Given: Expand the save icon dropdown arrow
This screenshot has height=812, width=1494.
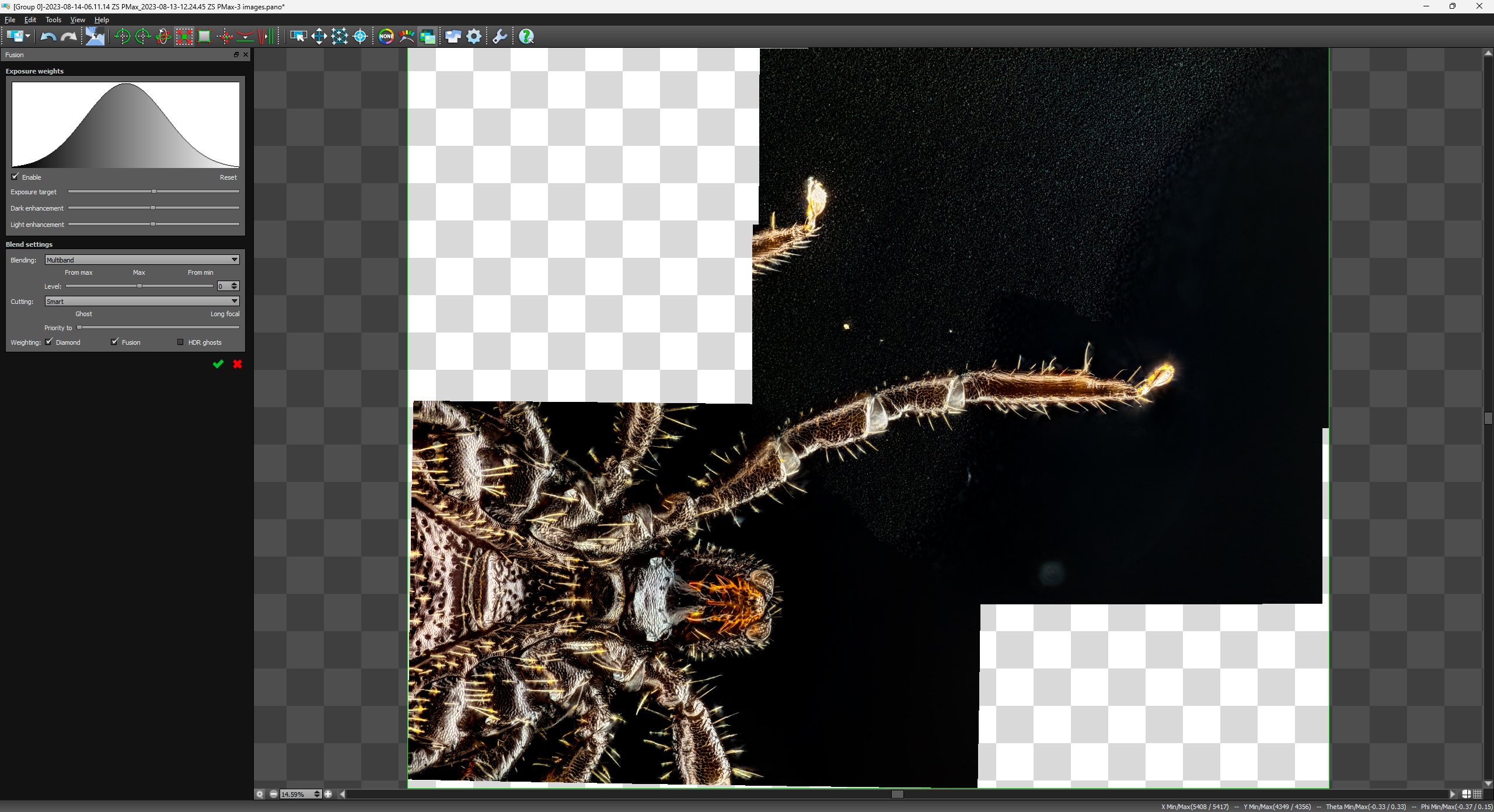Looking at the screenshot, I should (x=27, y=36).
